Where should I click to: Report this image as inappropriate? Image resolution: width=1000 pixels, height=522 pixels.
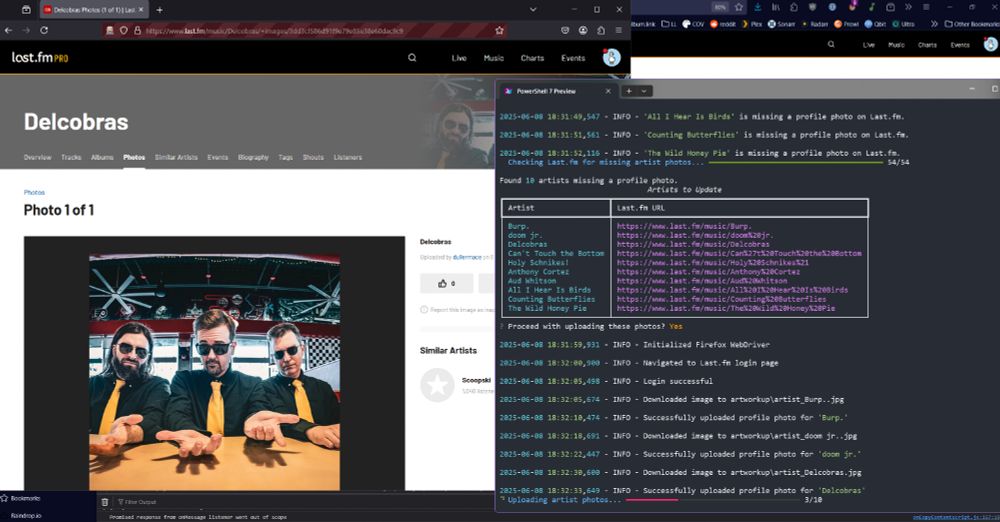pos(457,309)
